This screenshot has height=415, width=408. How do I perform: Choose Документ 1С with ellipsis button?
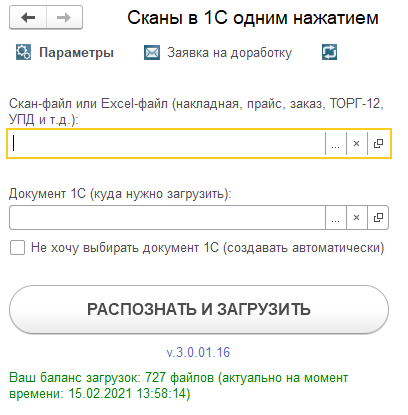coord(336,218)
